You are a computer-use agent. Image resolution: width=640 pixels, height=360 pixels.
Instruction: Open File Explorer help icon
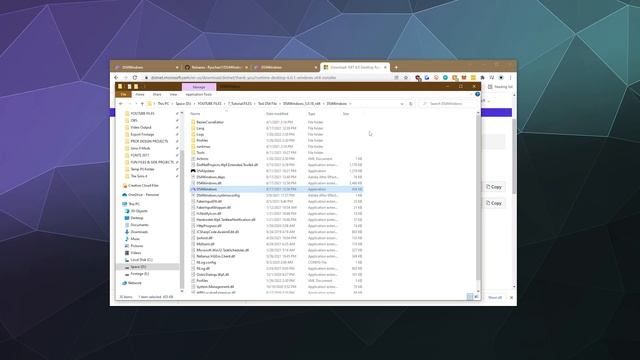click(477, 94)
